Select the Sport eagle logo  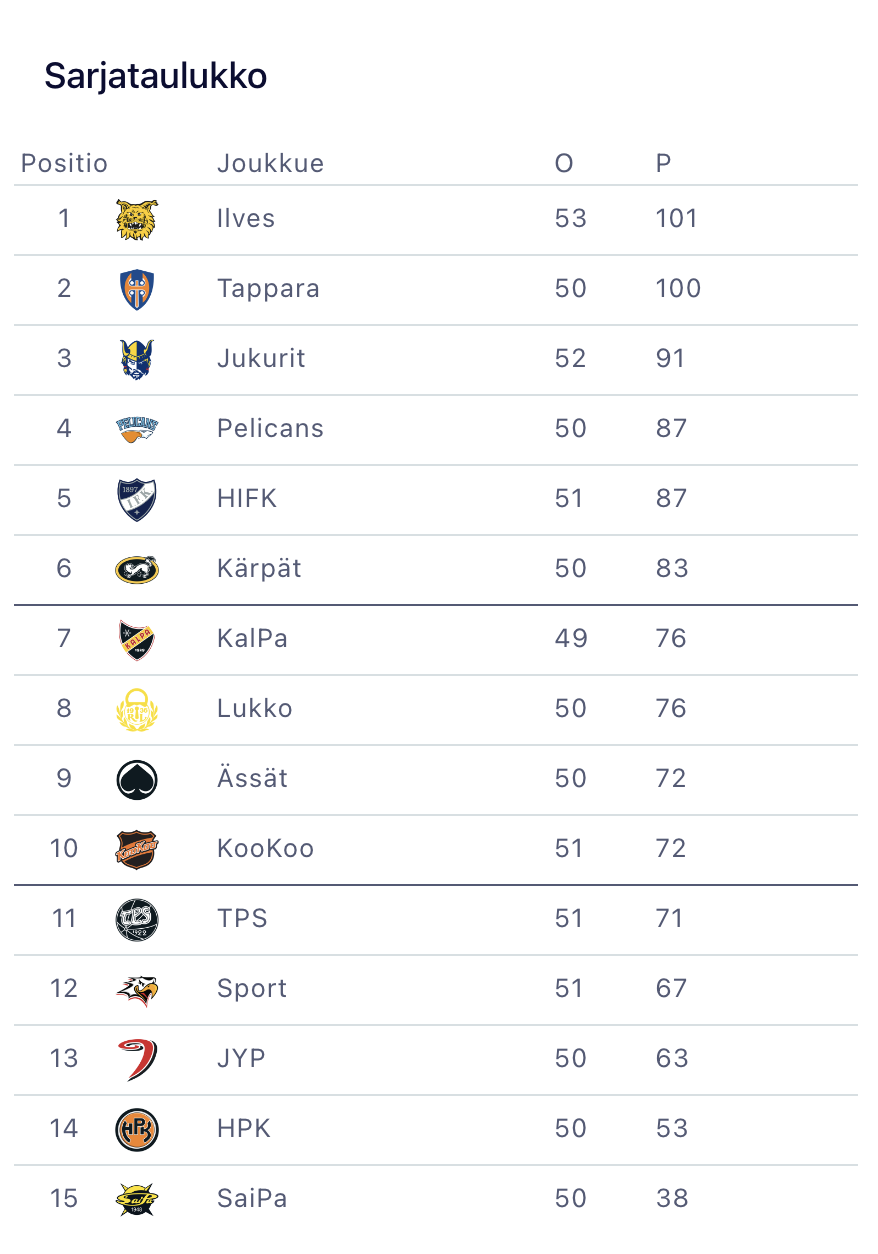click(x=137, y=990)
